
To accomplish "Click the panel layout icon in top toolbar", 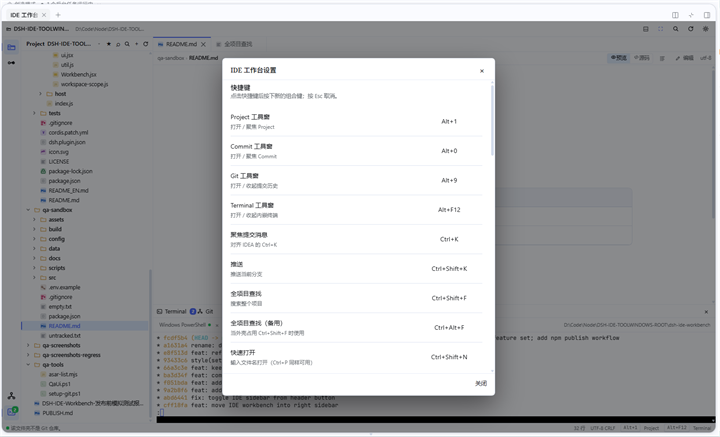I will pos(646,29).
